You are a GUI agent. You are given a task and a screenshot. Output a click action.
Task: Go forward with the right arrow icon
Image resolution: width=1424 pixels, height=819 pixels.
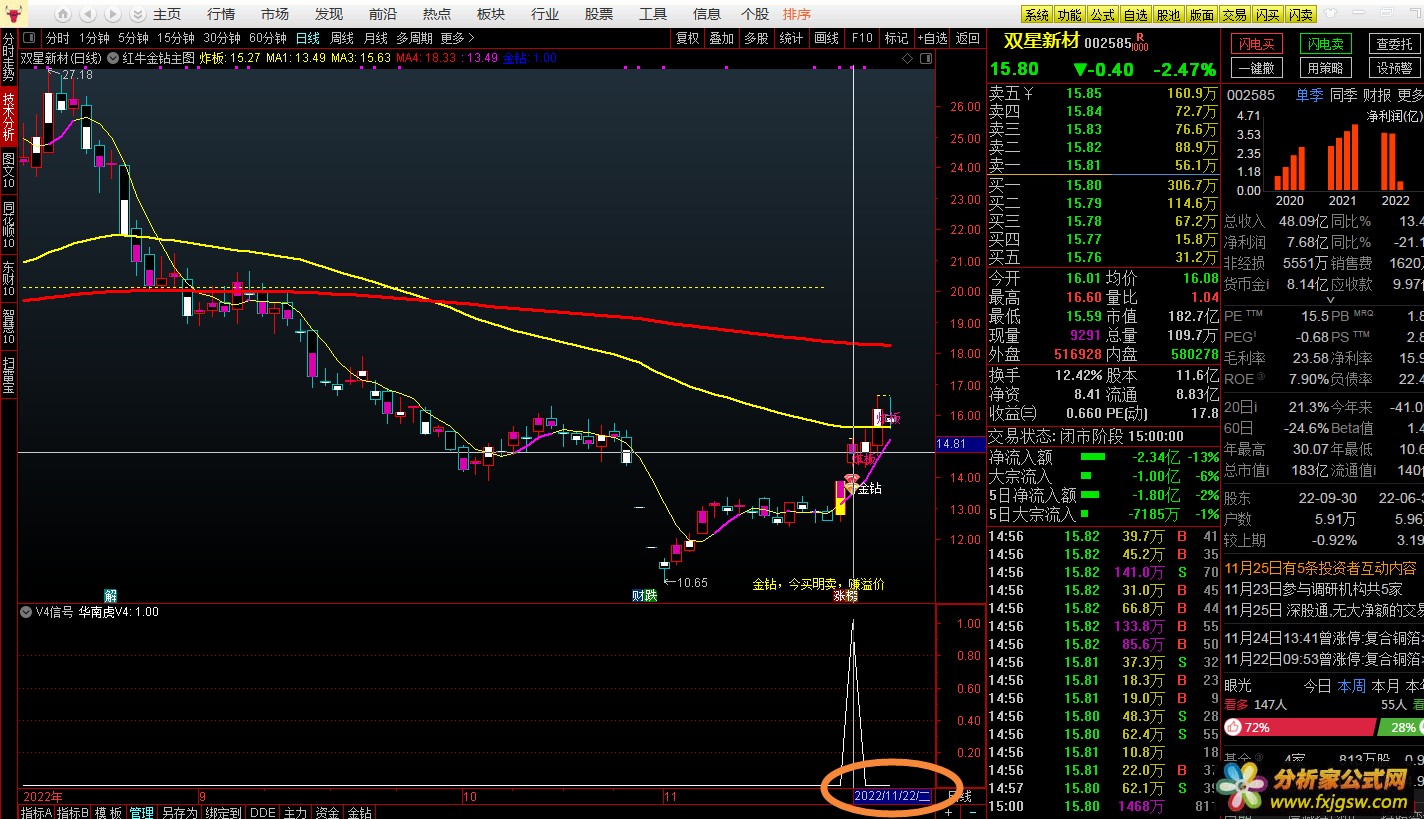pyautogui.click(x=112, y=14)
